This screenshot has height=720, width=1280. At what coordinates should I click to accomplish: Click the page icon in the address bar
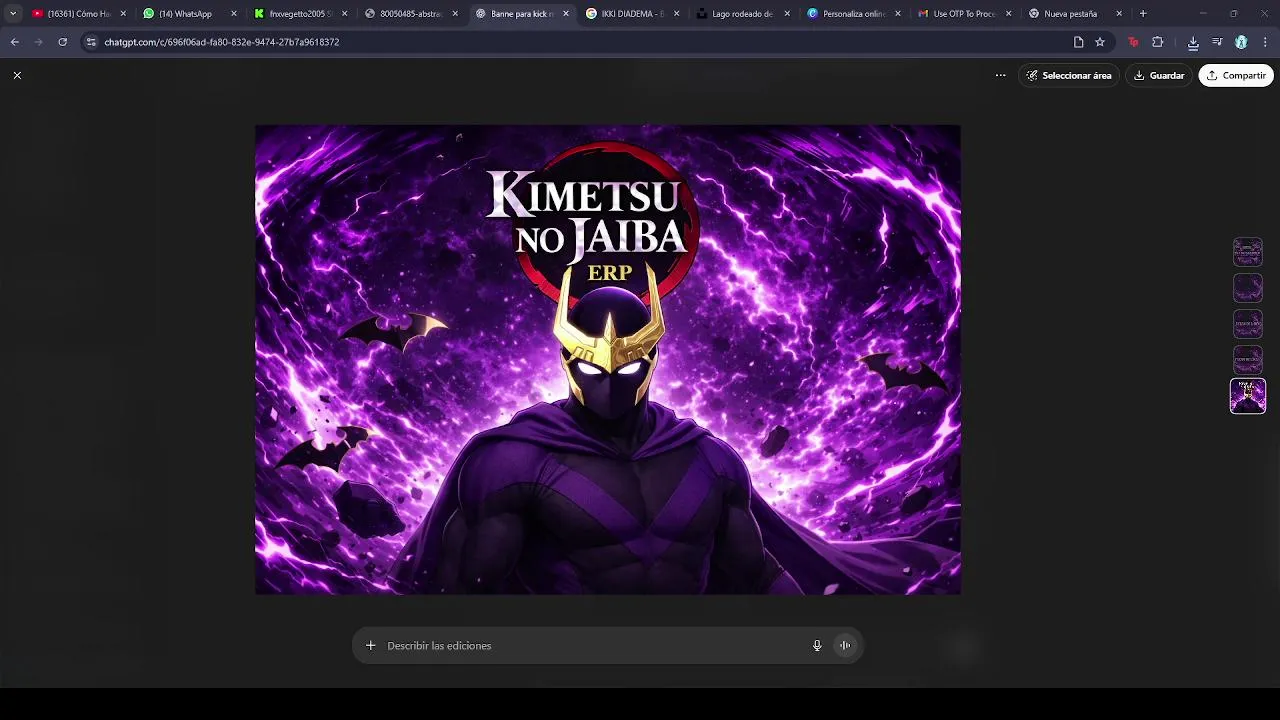pyautogui.click(x=1078, y=42)
